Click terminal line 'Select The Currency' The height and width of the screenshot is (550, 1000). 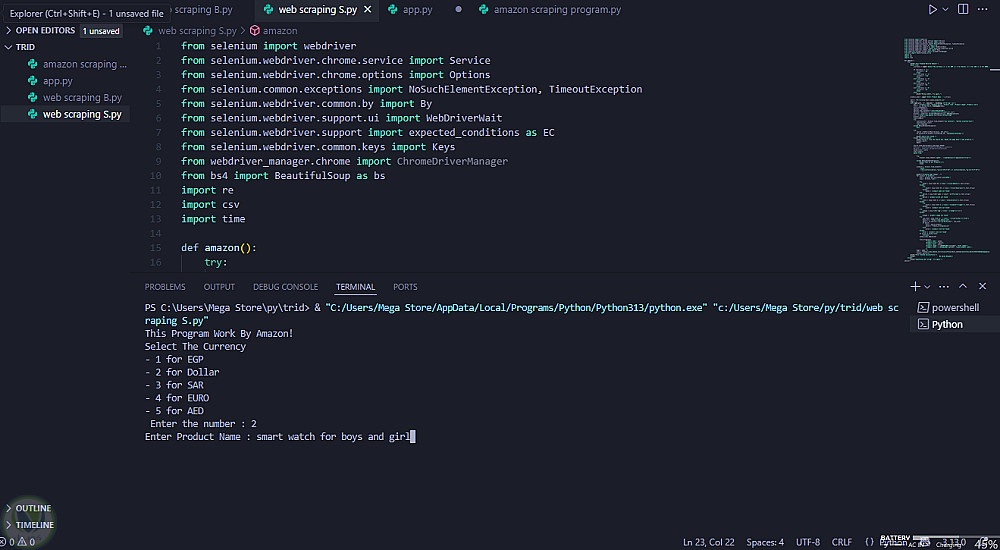tap(195, 346)
